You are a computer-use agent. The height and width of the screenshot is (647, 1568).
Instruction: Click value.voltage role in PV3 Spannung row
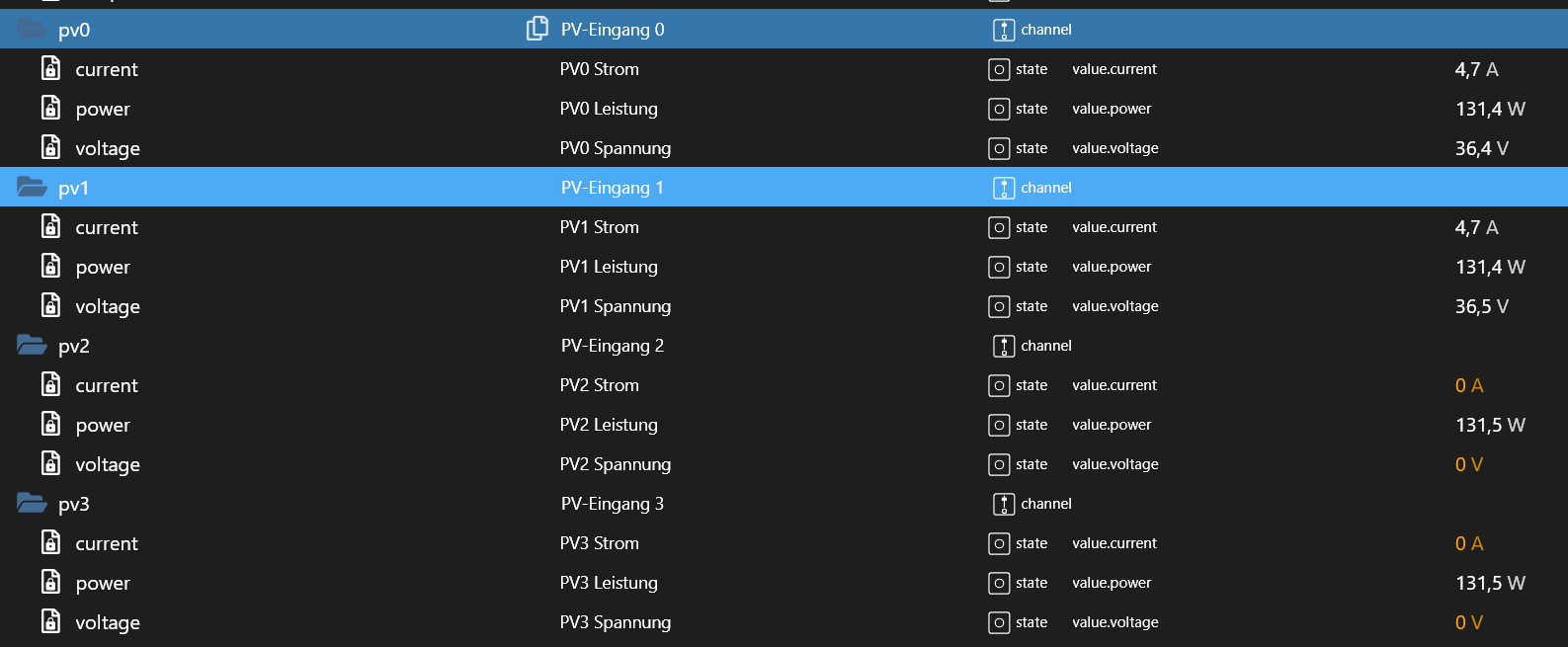pyautogui.click(x=1115, y=622)
